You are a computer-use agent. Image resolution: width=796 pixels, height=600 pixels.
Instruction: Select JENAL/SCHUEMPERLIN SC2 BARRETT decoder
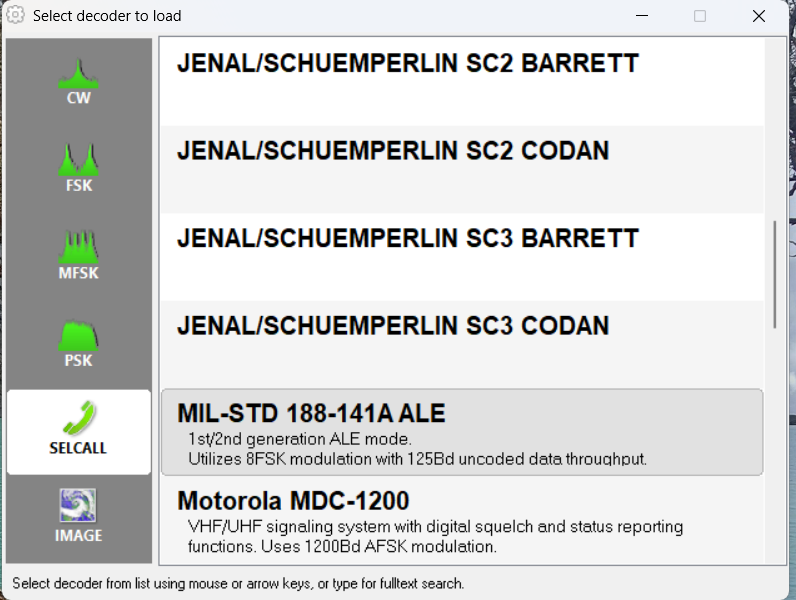tap(408, 64)
